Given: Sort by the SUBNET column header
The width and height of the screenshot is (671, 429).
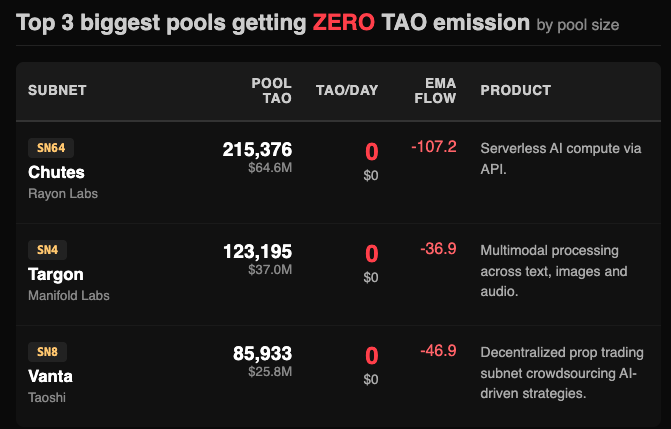Looking at the screenshot, I should point(57,90).
